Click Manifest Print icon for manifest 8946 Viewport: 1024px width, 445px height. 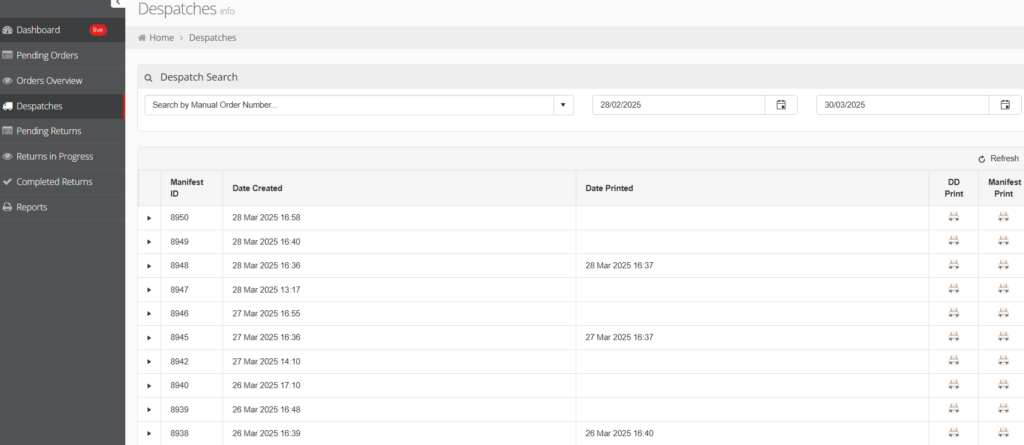[x=1003, y=313]
